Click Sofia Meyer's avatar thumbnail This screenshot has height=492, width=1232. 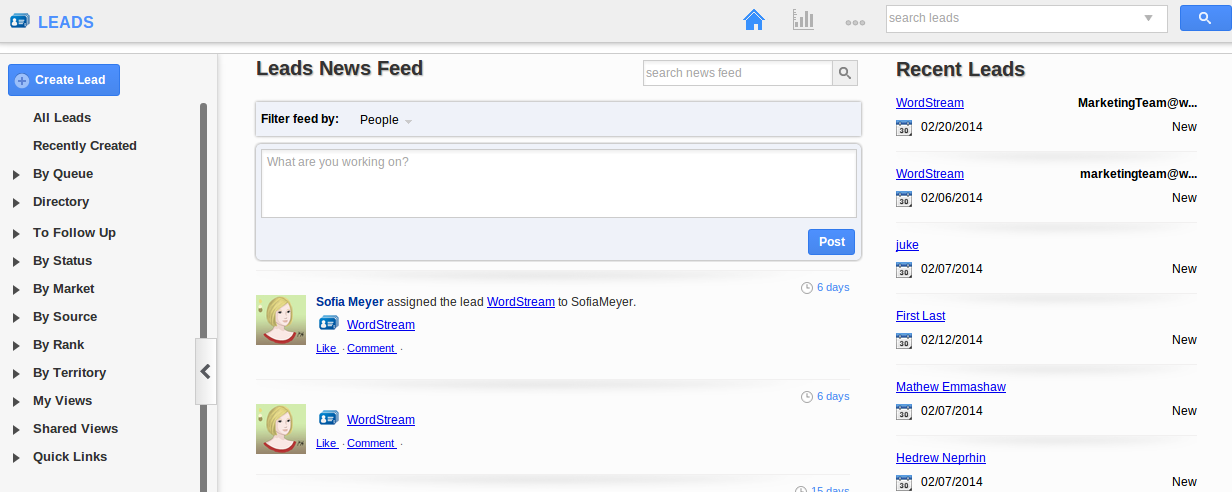click(x=281, y=320)
